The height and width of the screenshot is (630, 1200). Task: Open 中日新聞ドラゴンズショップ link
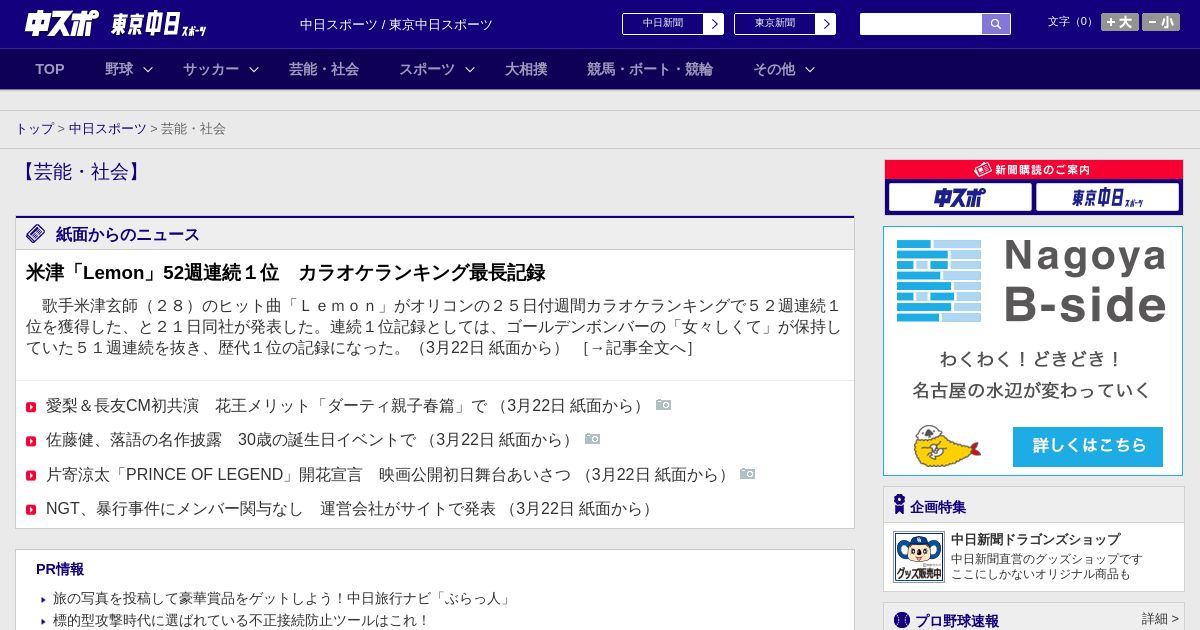coord(1035,539)
